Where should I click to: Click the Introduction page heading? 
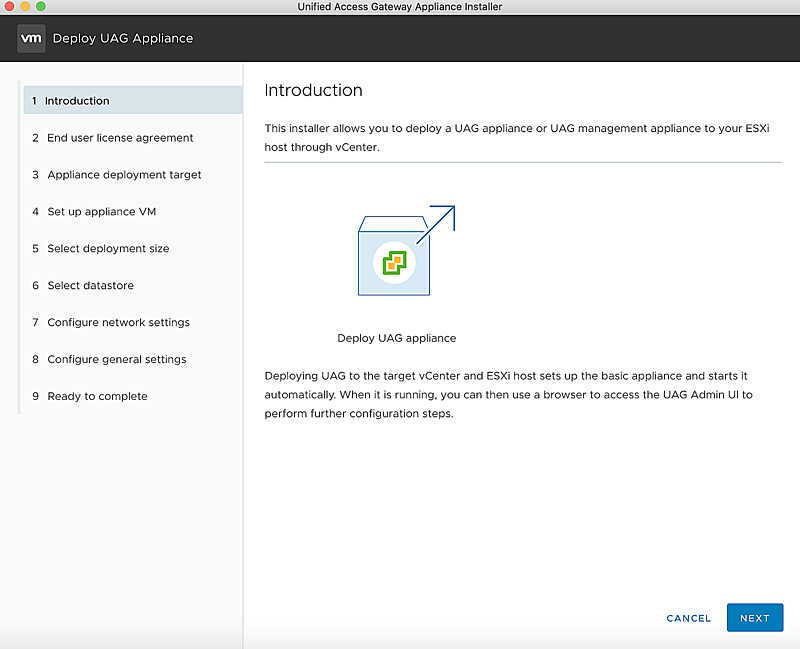(313, 90)
